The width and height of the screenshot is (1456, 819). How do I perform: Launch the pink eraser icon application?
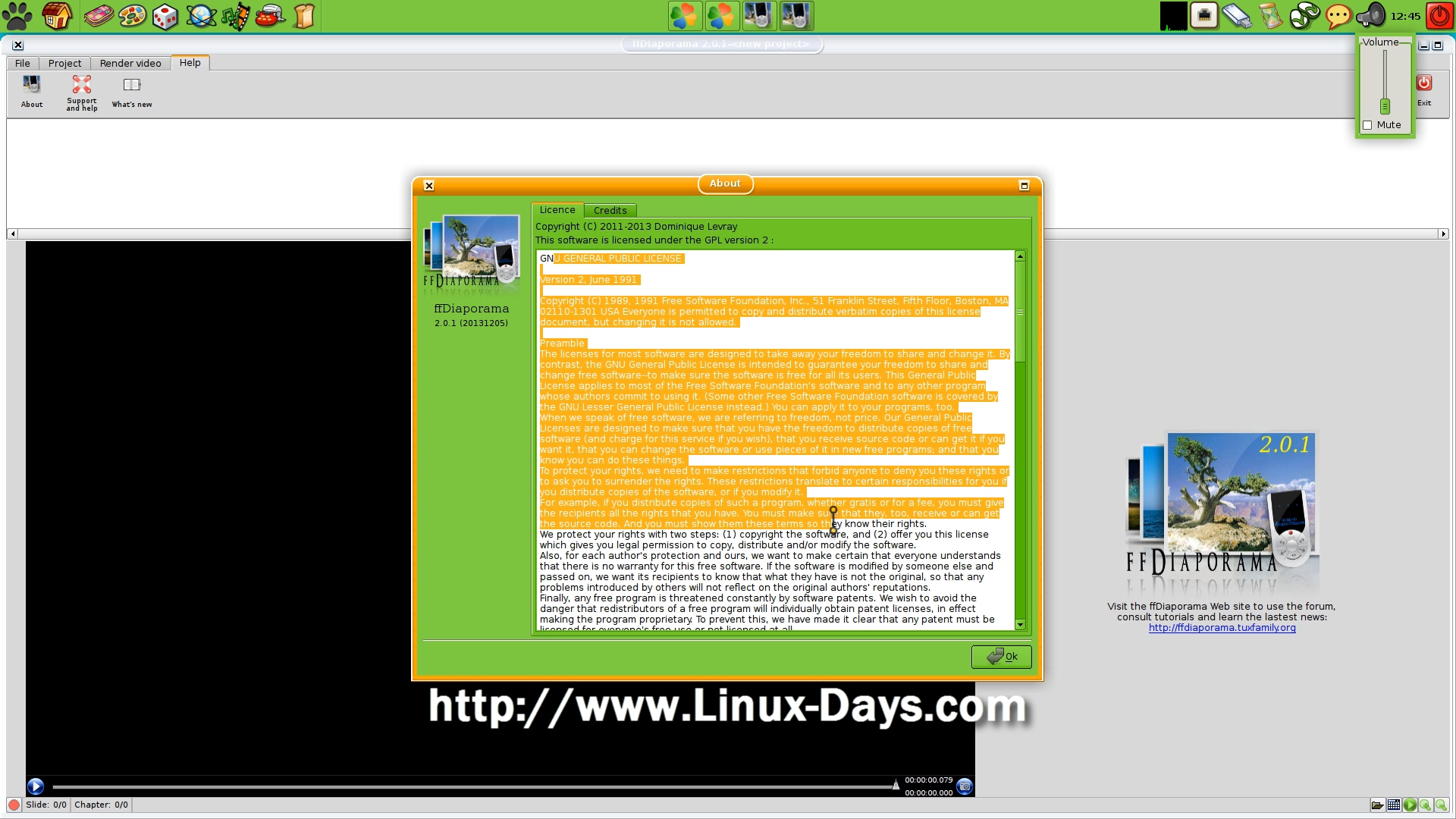99,16
